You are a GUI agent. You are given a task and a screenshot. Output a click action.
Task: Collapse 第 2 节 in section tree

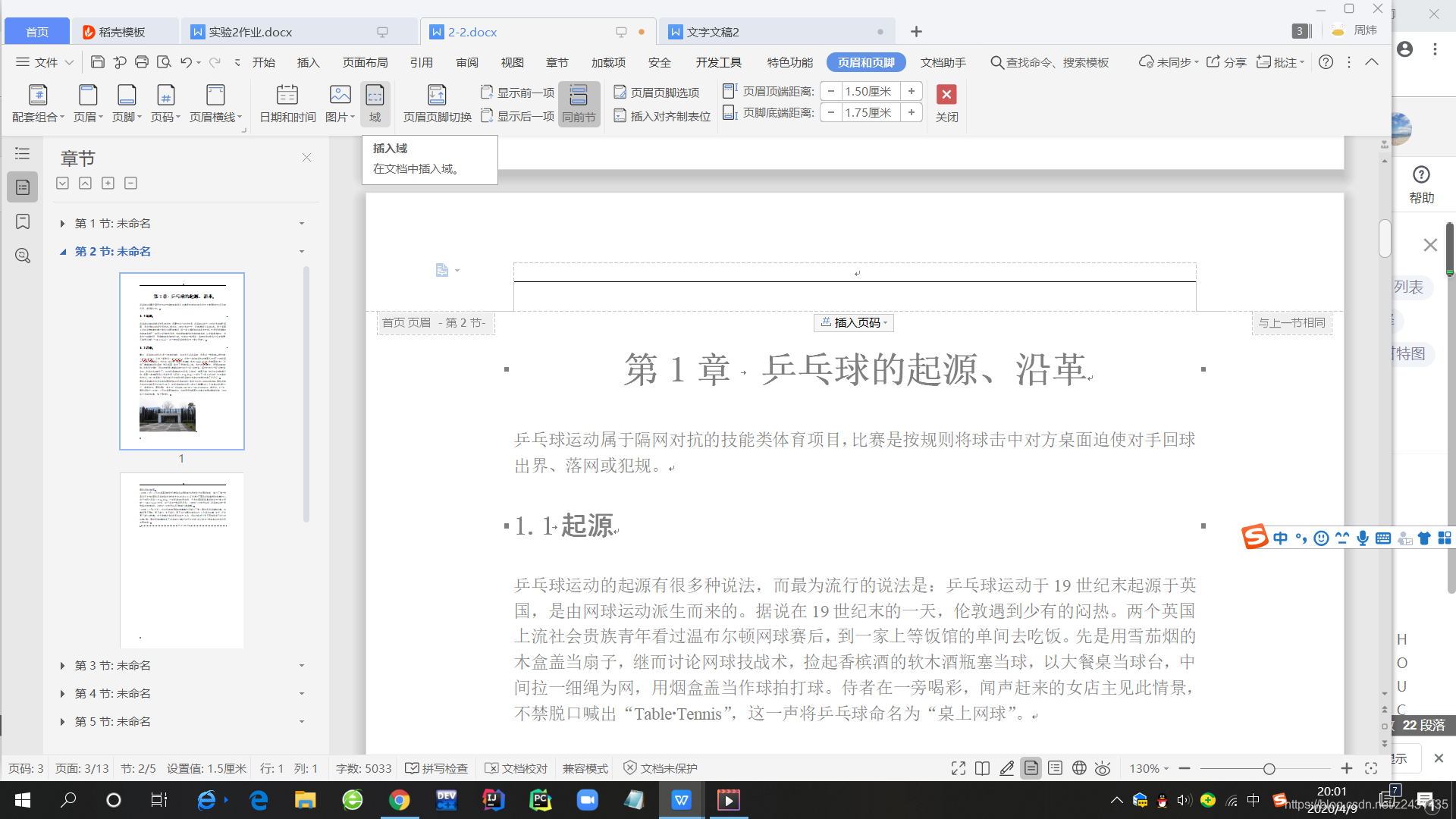pyautogui.click(x=62, y=252)
